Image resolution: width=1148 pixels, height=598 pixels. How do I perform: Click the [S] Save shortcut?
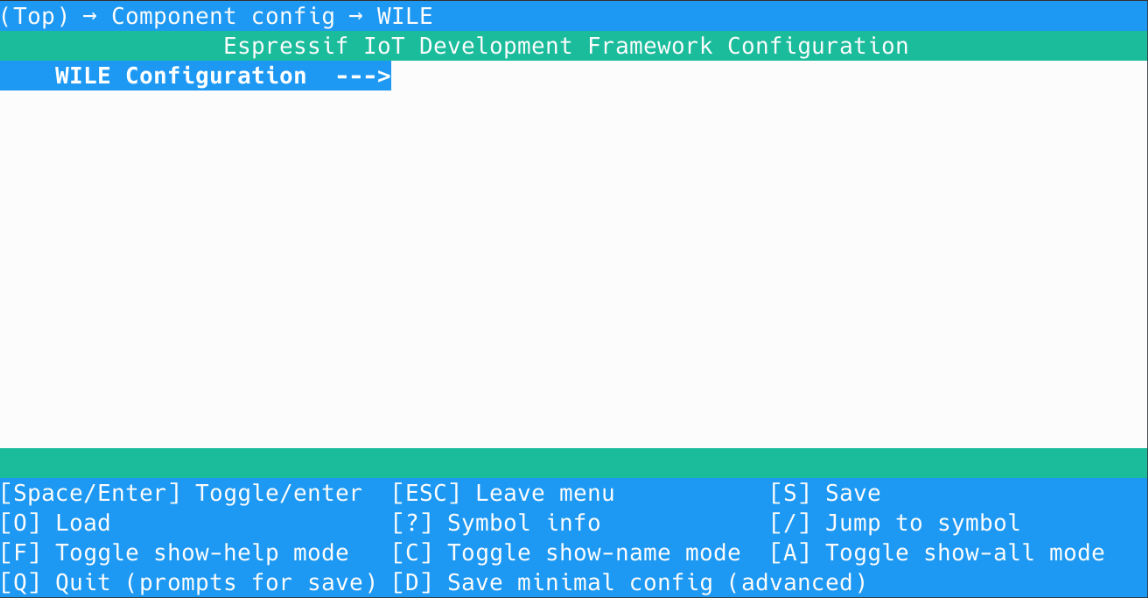click(x=825, y=493)
